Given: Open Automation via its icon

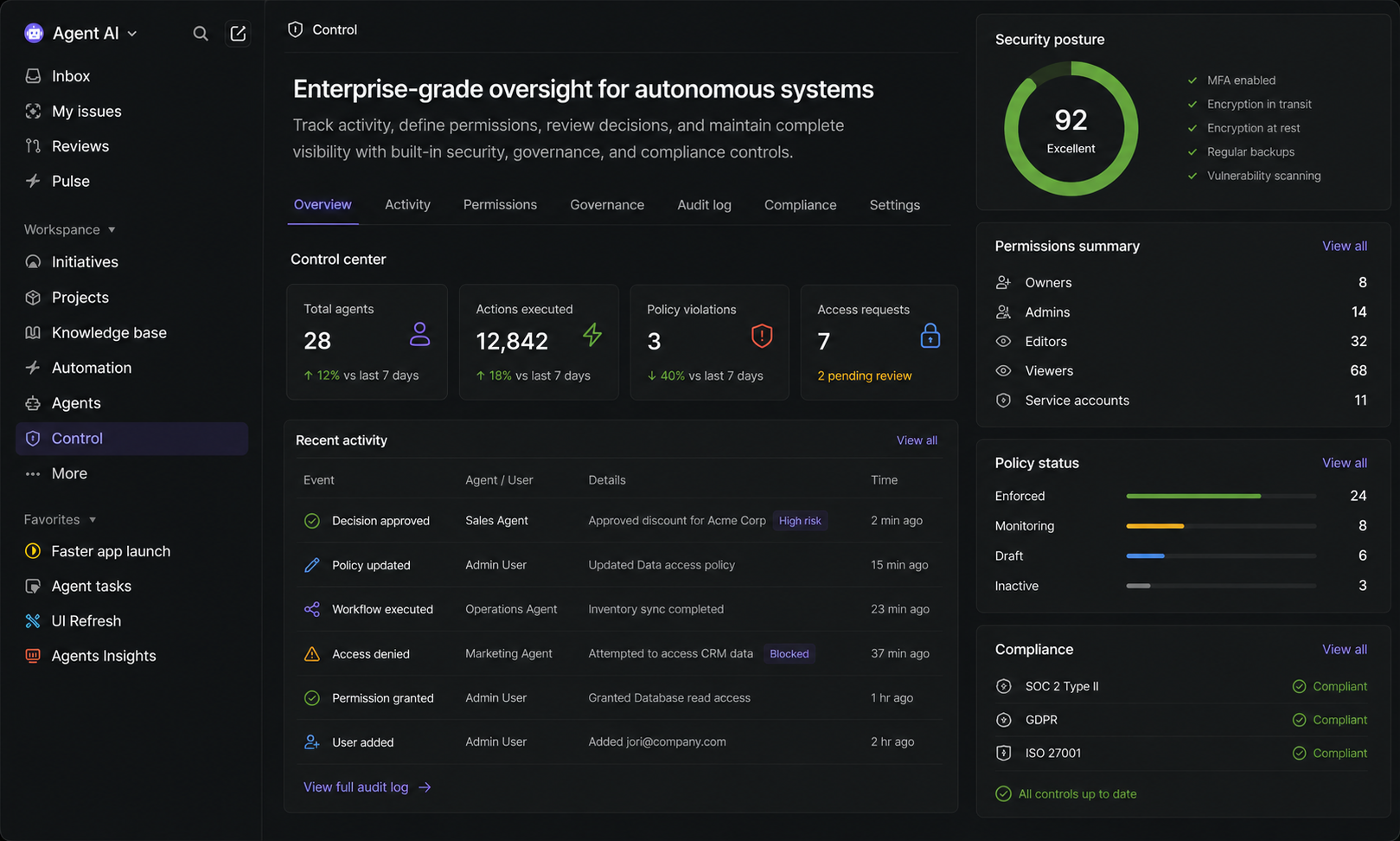Looking at the screenshot, I should click(x=33, y=368).
